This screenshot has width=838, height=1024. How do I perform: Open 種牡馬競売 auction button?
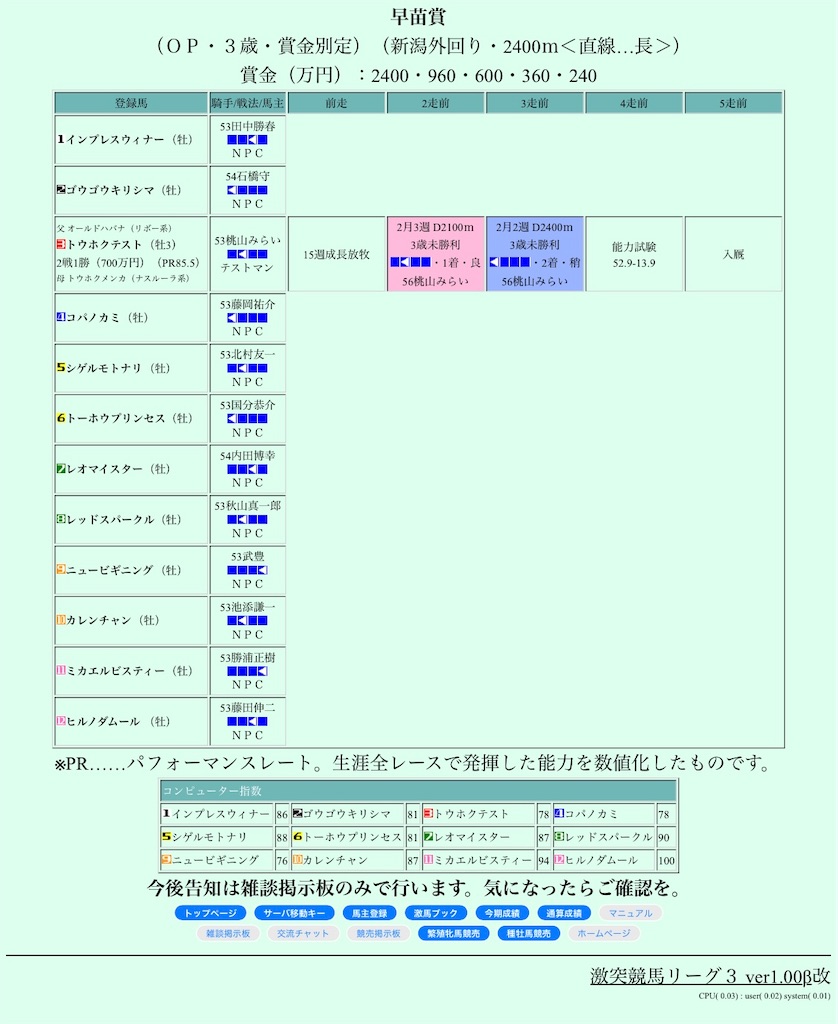click(x=528, y=933)
